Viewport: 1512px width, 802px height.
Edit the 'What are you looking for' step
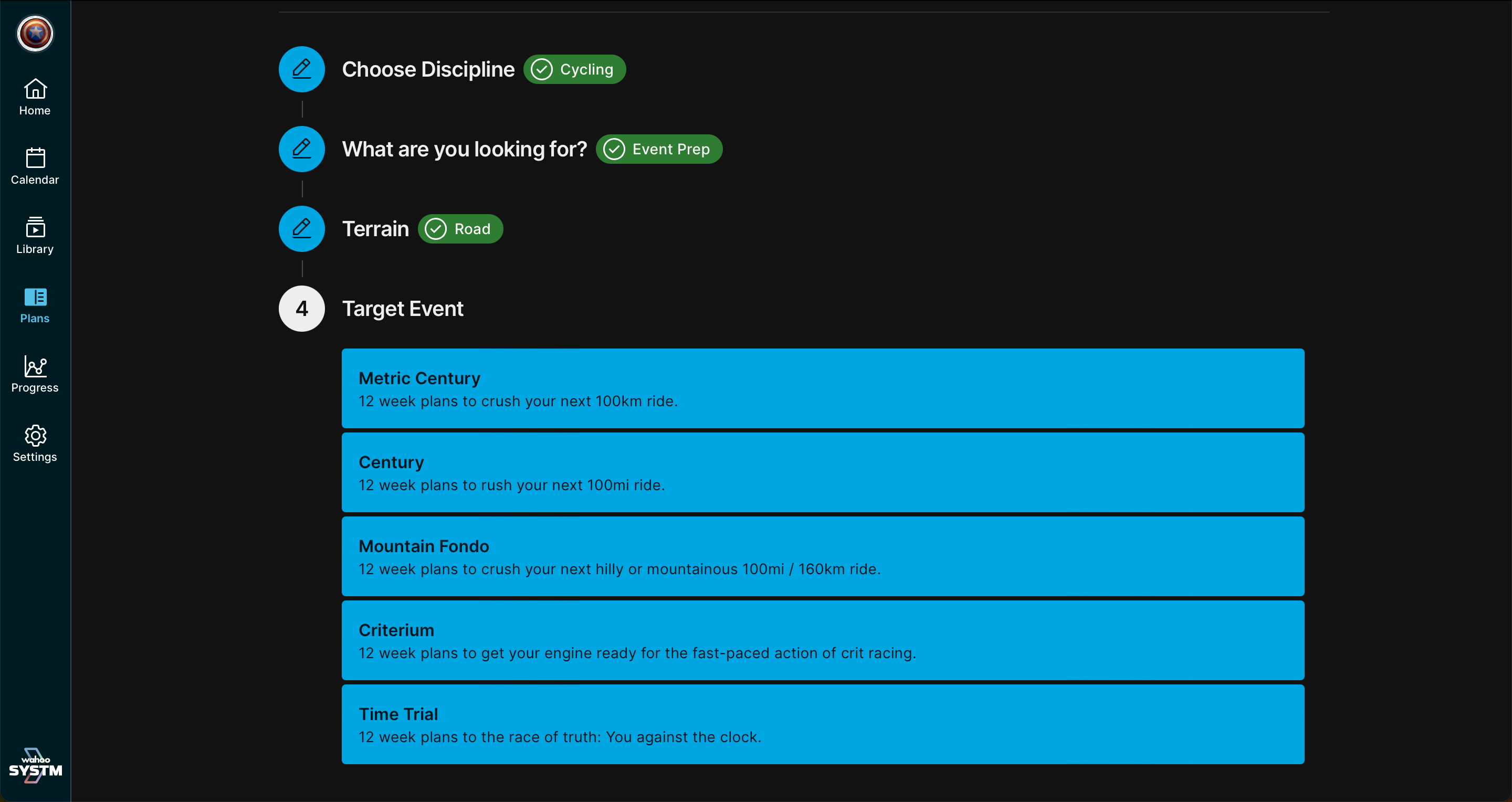tap(302, 149)
